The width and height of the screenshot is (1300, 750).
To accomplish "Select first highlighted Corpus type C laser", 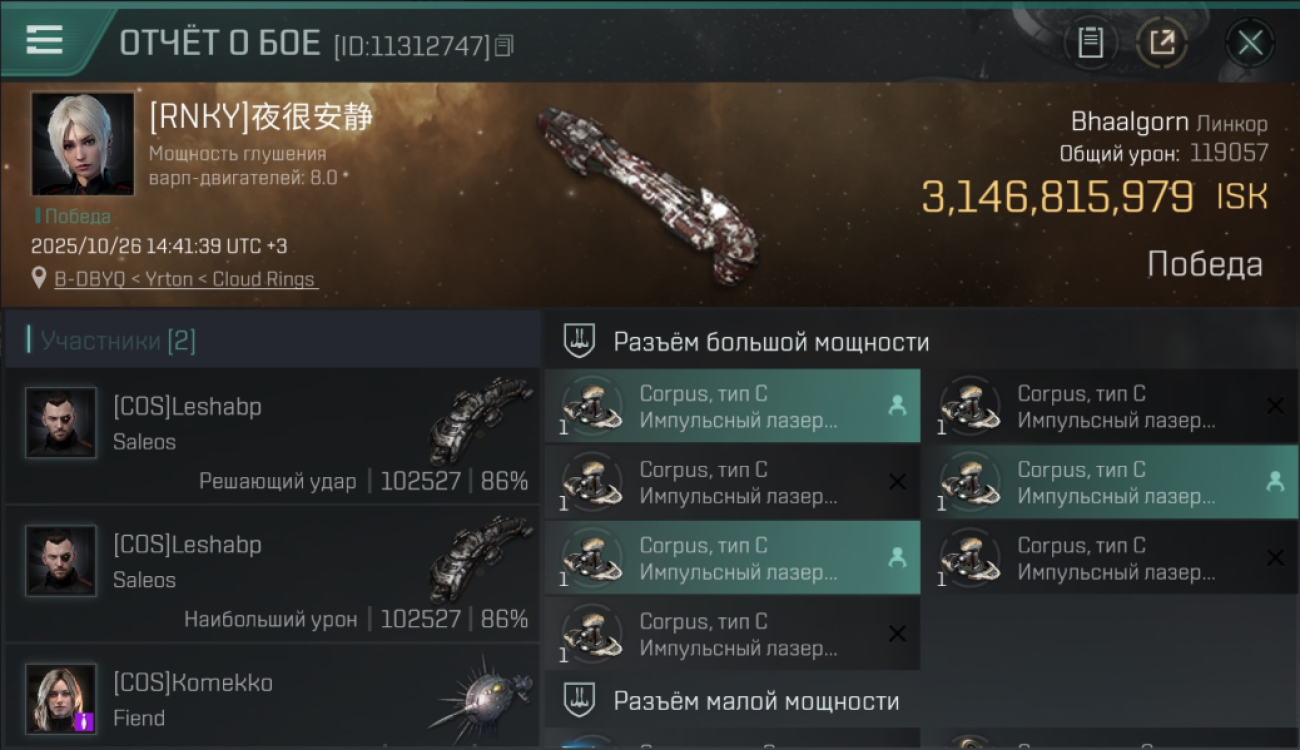I will click(x=732, y=406).
